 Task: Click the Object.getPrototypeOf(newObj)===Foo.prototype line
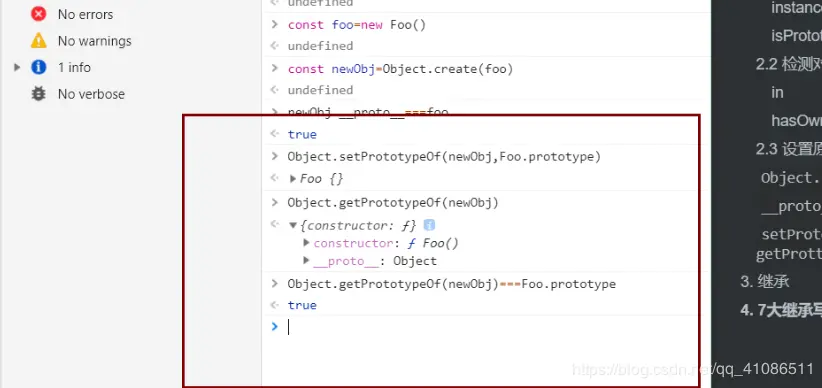451,284
